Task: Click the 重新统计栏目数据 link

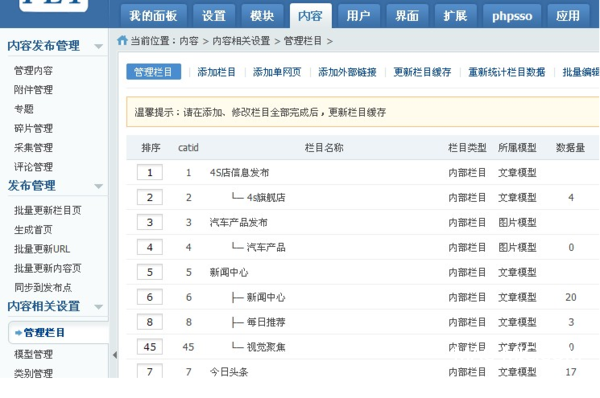Action: [507, 72]
